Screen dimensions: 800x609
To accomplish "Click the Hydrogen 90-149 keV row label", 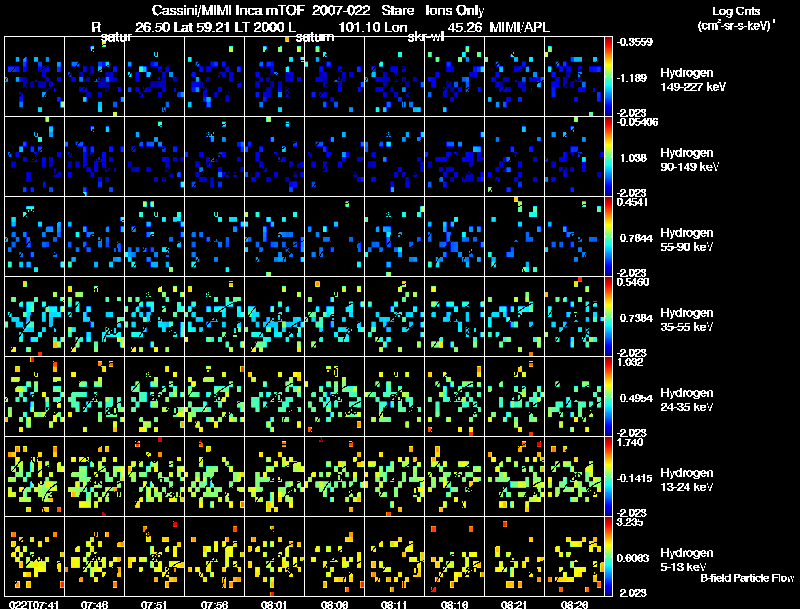I will [690, 160].
